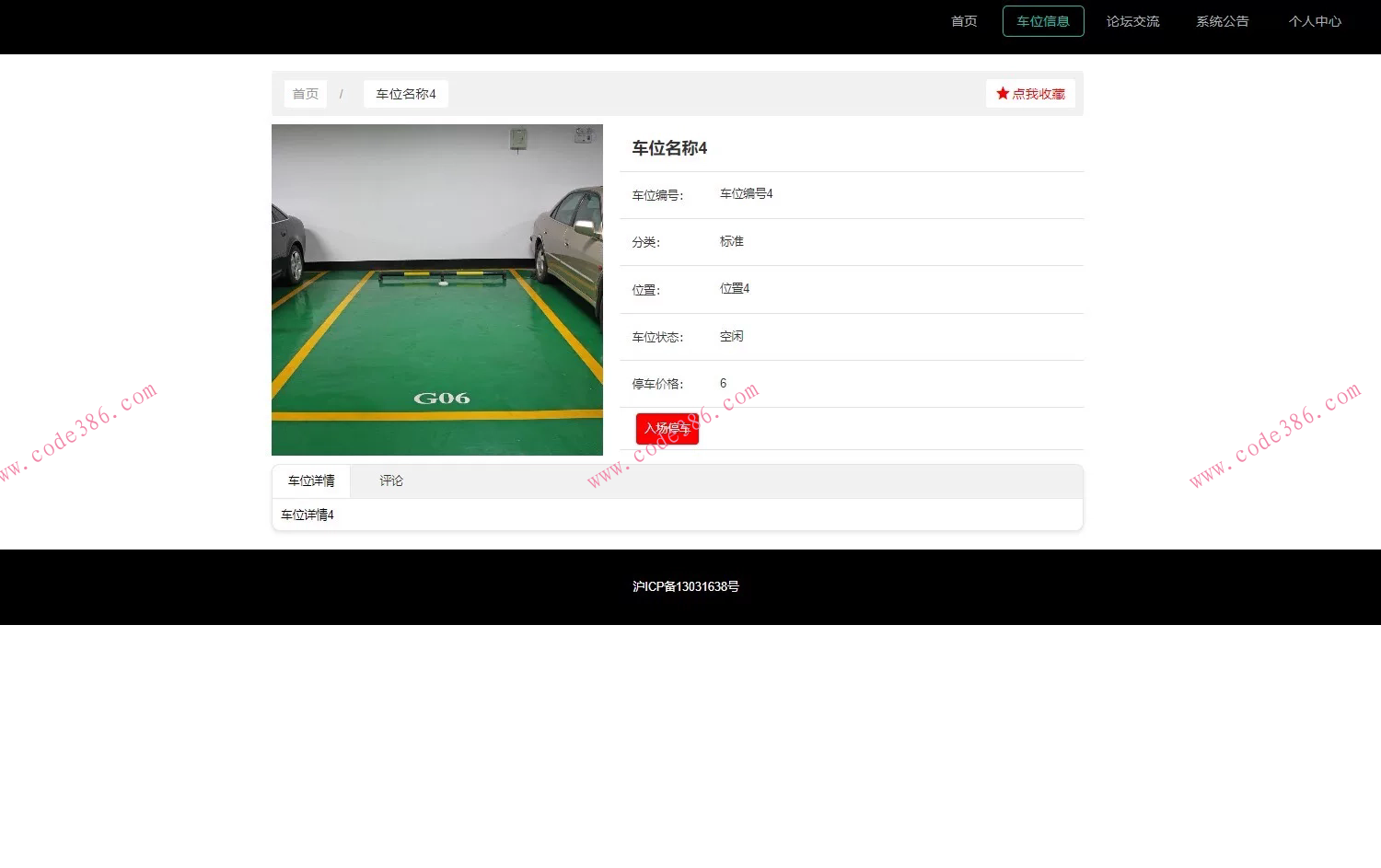Click the red star favorite icon
This screenshot has height=868, width=1381.
pyautogui.click(x=1003, y=93)
